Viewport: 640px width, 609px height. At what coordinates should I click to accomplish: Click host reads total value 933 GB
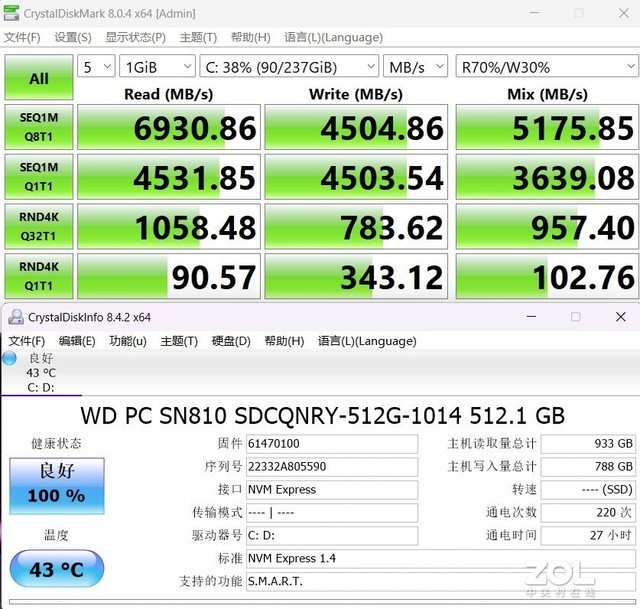[588, 444]
